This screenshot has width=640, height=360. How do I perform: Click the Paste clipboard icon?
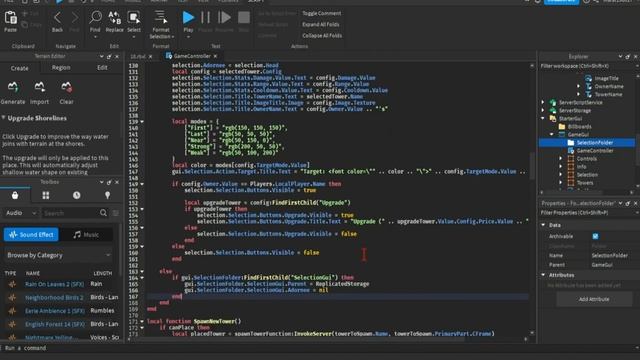10,18
